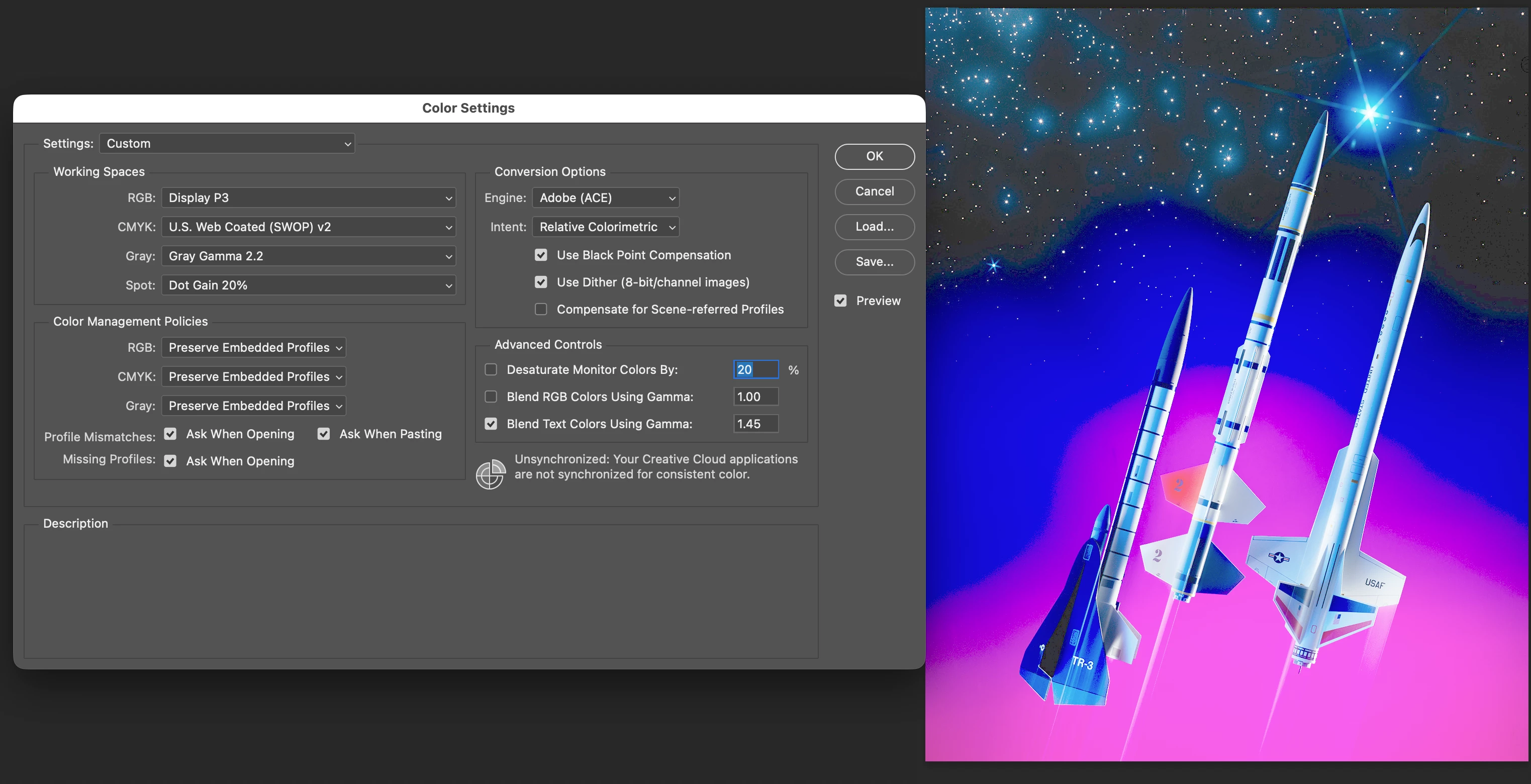Open the conversion Engine dropdown
Viewport: 1531px width, 784px height.
[606, 198]
